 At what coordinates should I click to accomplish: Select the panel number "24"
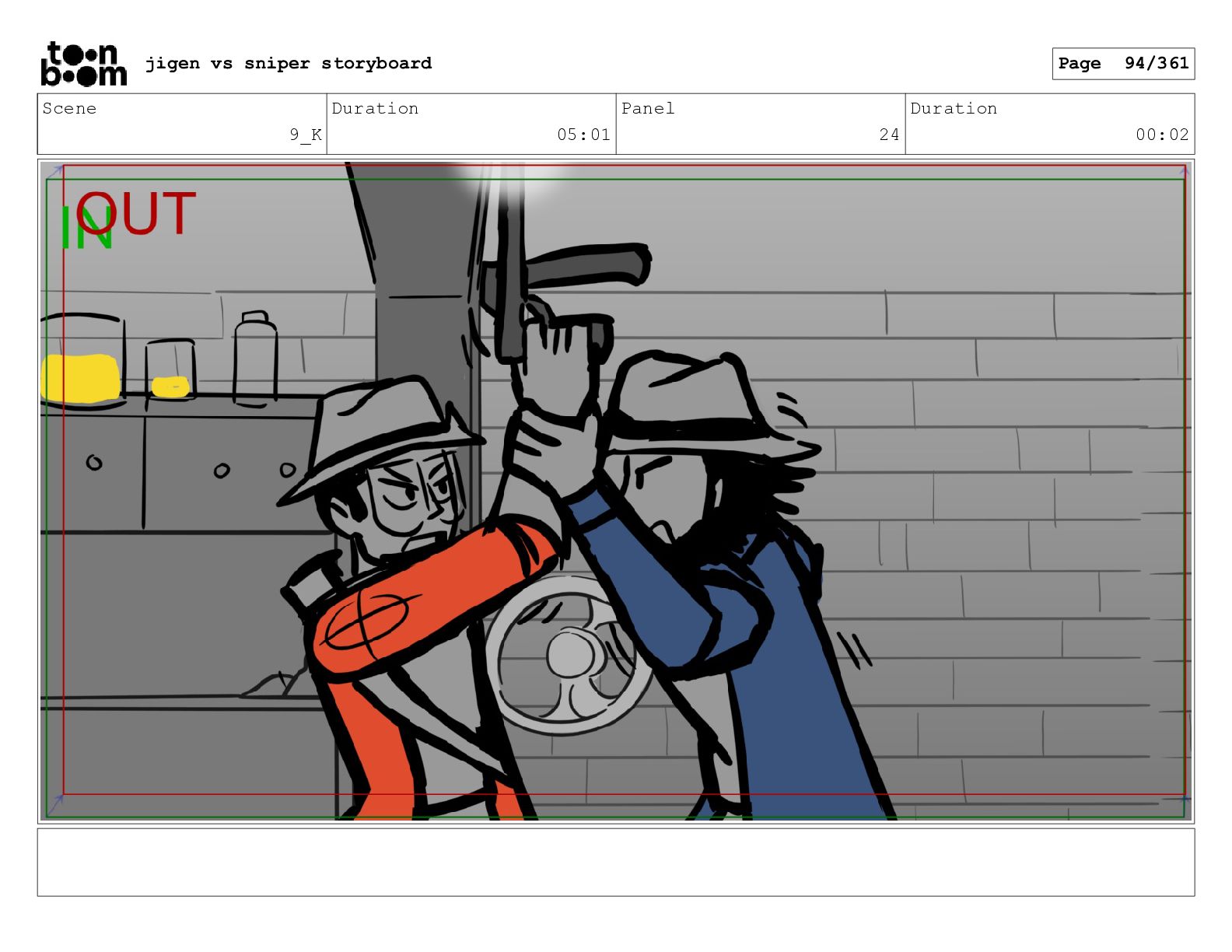(x=889, y=135)
